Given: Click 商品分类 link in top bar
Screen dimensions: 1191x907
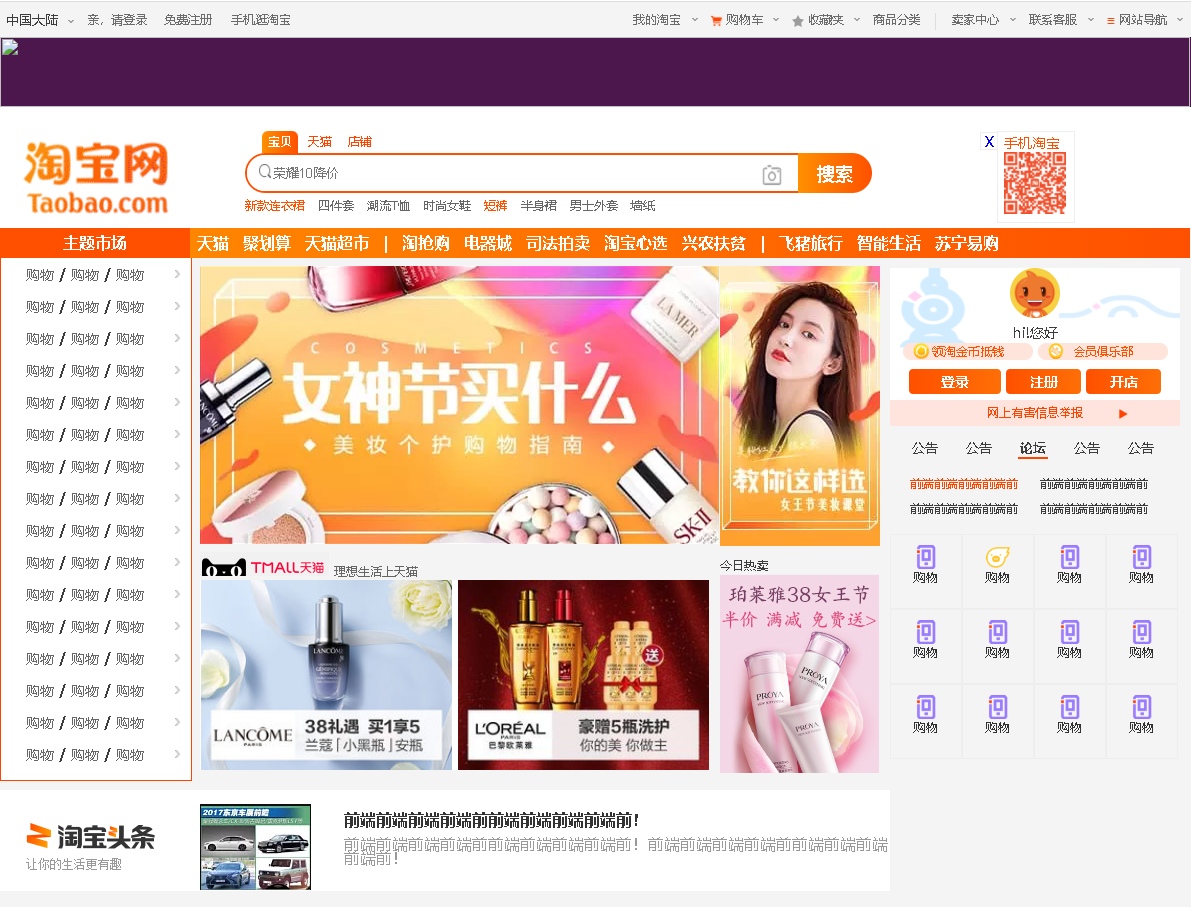Looking at the screenshot, I should 896,21.
